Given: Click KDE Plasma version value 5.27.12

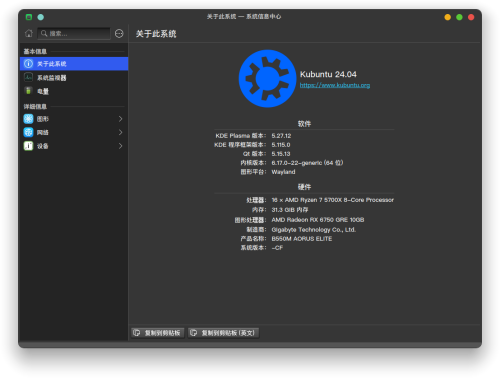Looking at the screenshot, I should coord(281,136).
